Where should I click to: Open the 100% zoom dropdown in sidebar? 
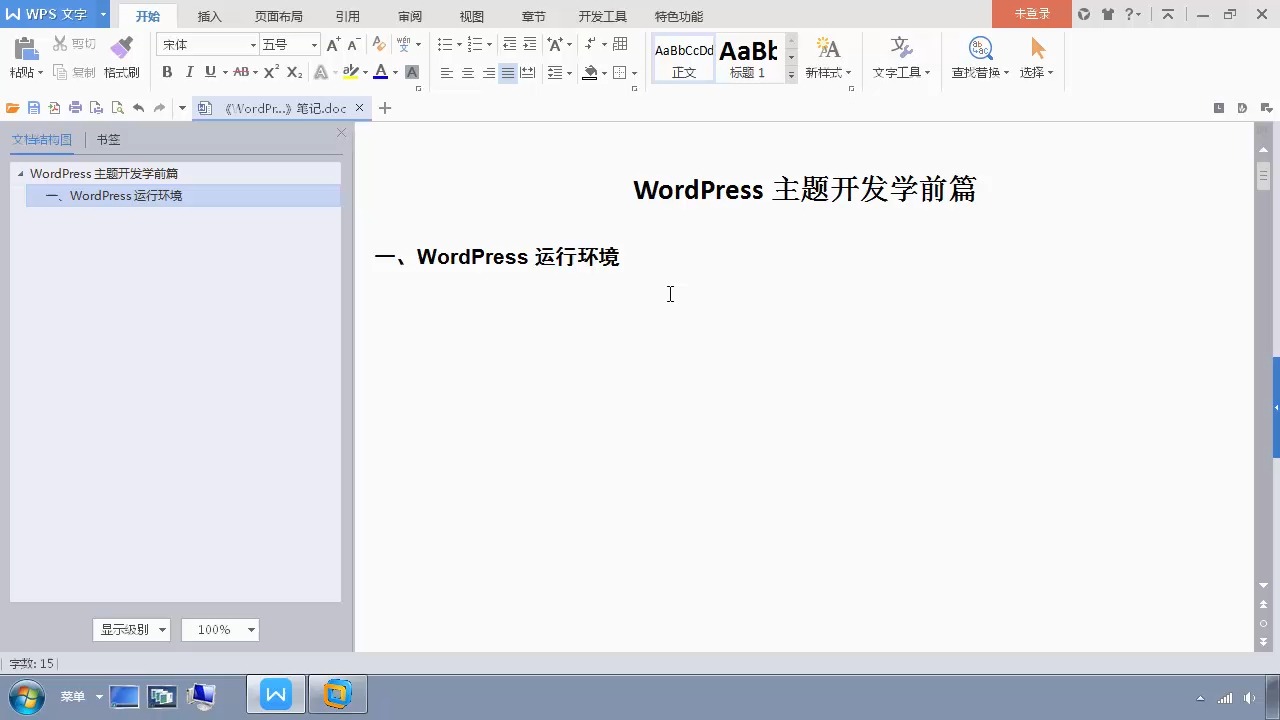(x=251, y=630)
